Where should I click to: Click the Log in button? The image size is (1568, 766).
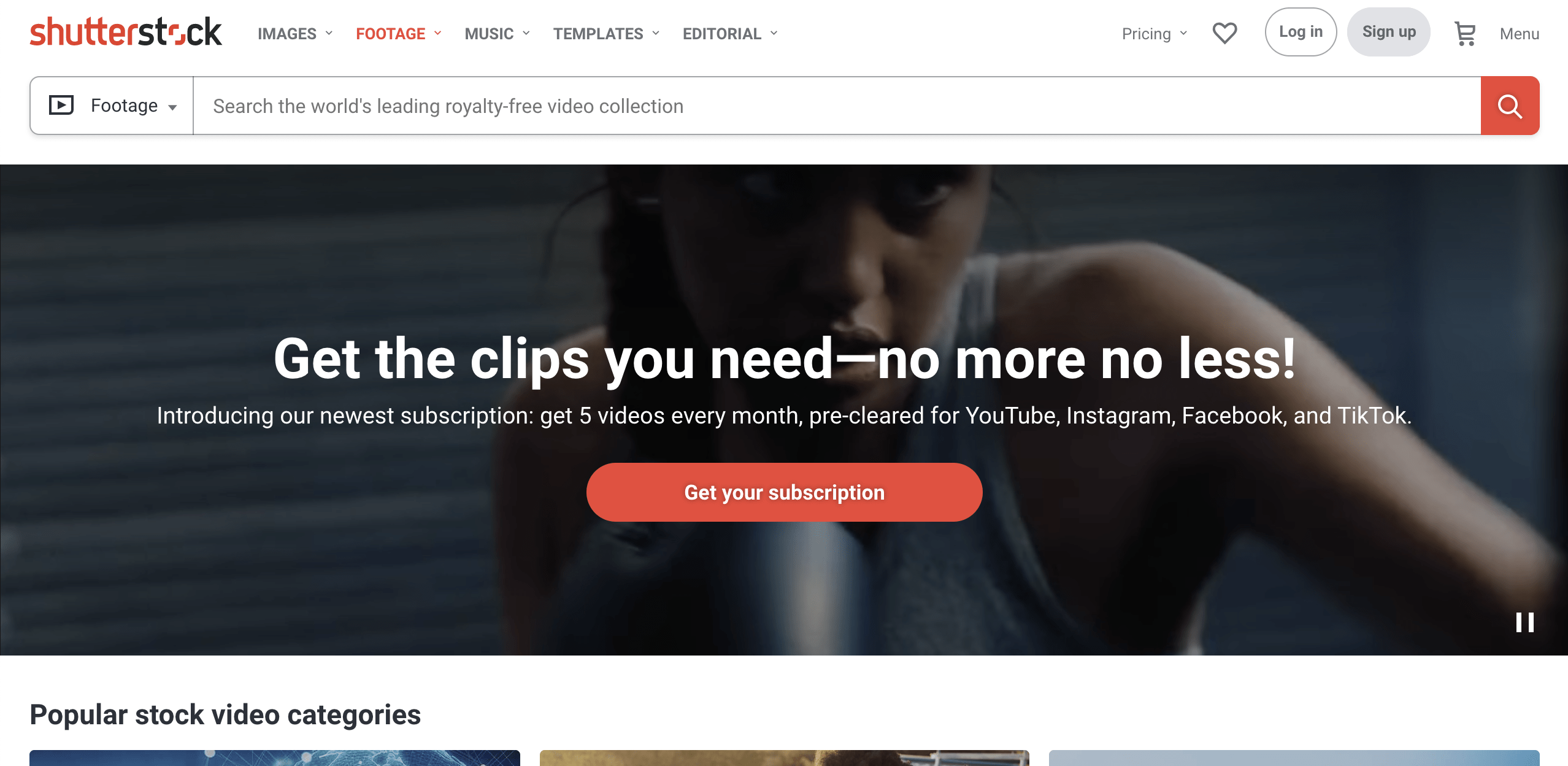(x=1301, y=32)
